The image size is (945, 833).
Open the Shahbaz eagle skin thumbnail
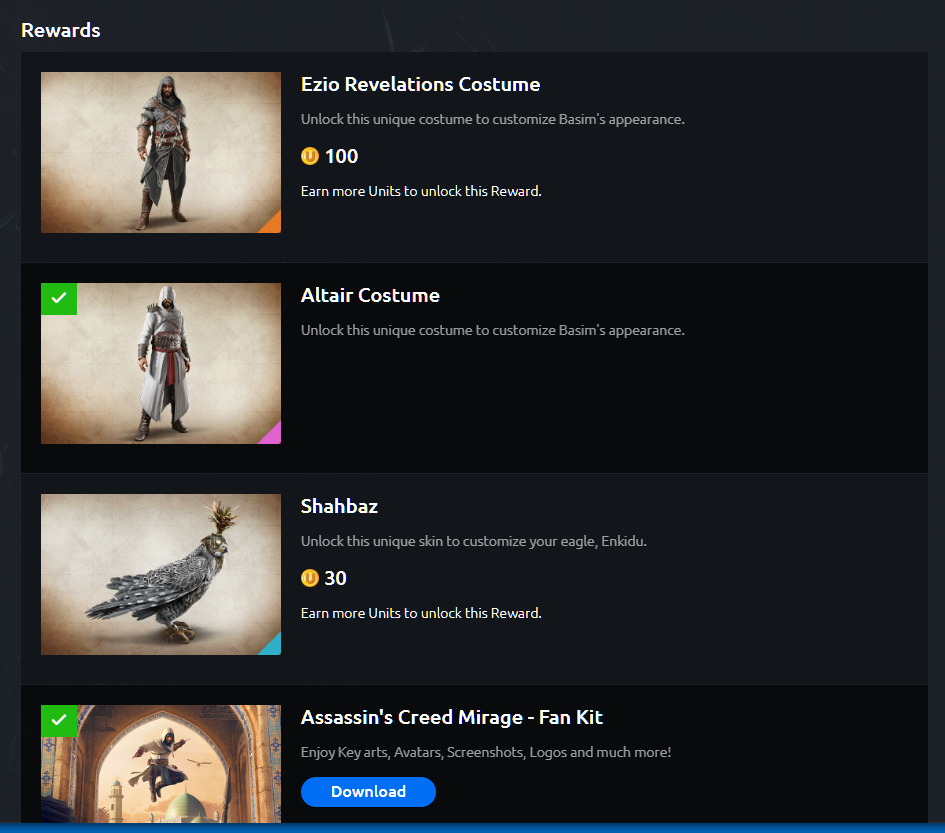pos(161,574)
